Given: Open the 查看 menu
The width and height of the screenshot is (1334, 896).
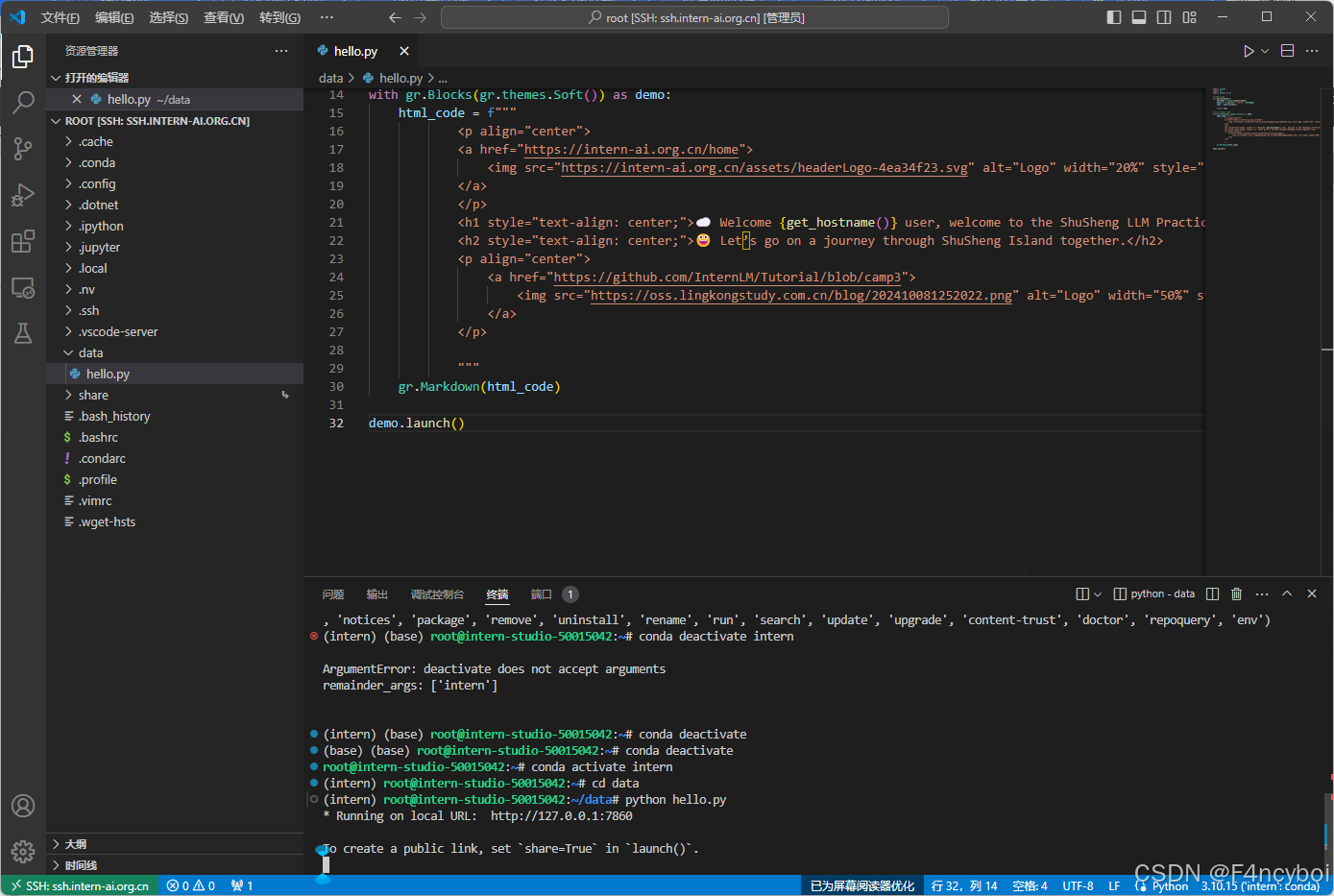Looking at the screenshot, I should pos(223,16).
